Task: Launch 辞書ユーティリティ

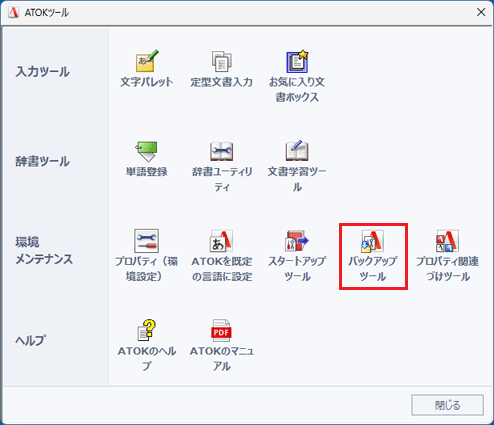Action: click(x=222, y=166)
